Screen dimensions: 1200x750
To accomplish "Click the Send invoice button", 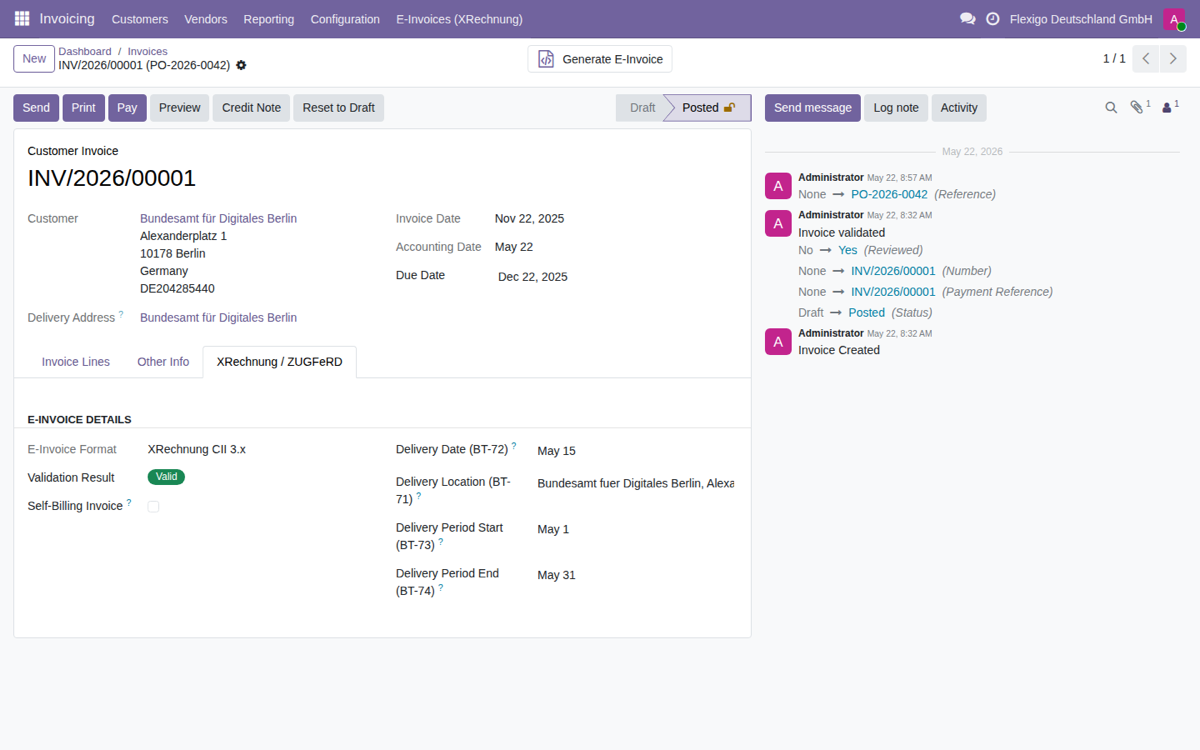I will tap(36, 108).
